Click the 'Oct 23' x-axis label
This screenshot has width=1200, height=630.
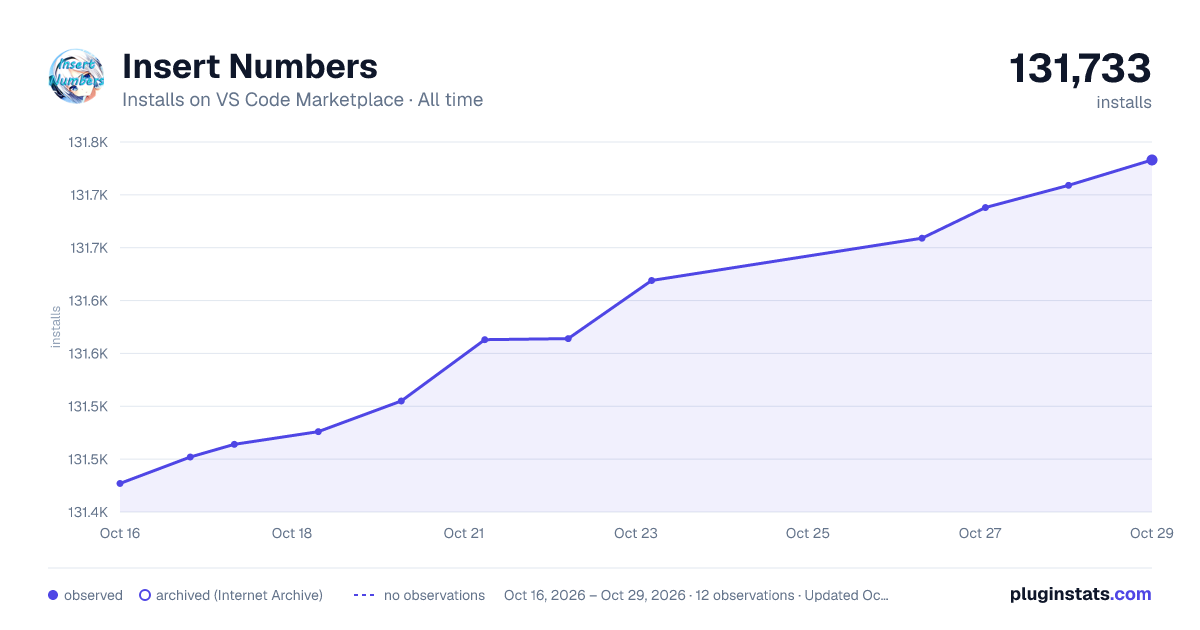point(636,533)
